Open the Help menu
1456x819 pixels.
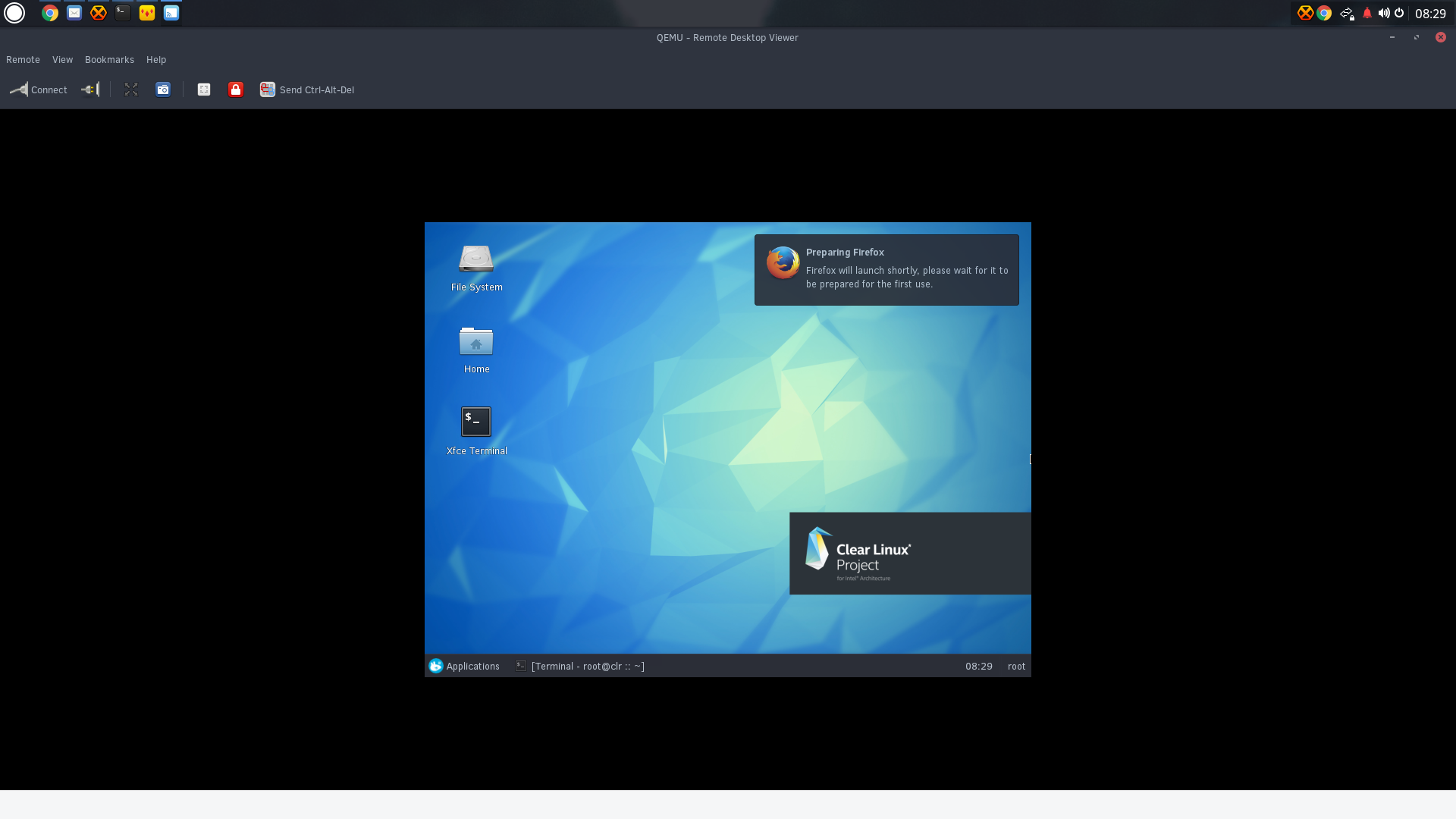tap(156, 59)
